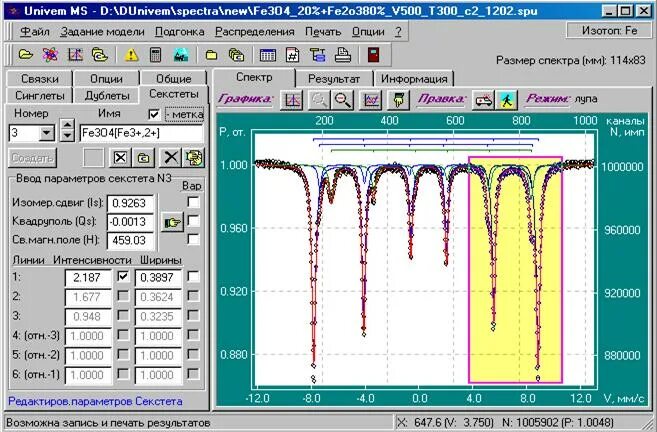Increase sextet number with up spinner arrow
The image size is (657, 432).
tap(67, 124)
